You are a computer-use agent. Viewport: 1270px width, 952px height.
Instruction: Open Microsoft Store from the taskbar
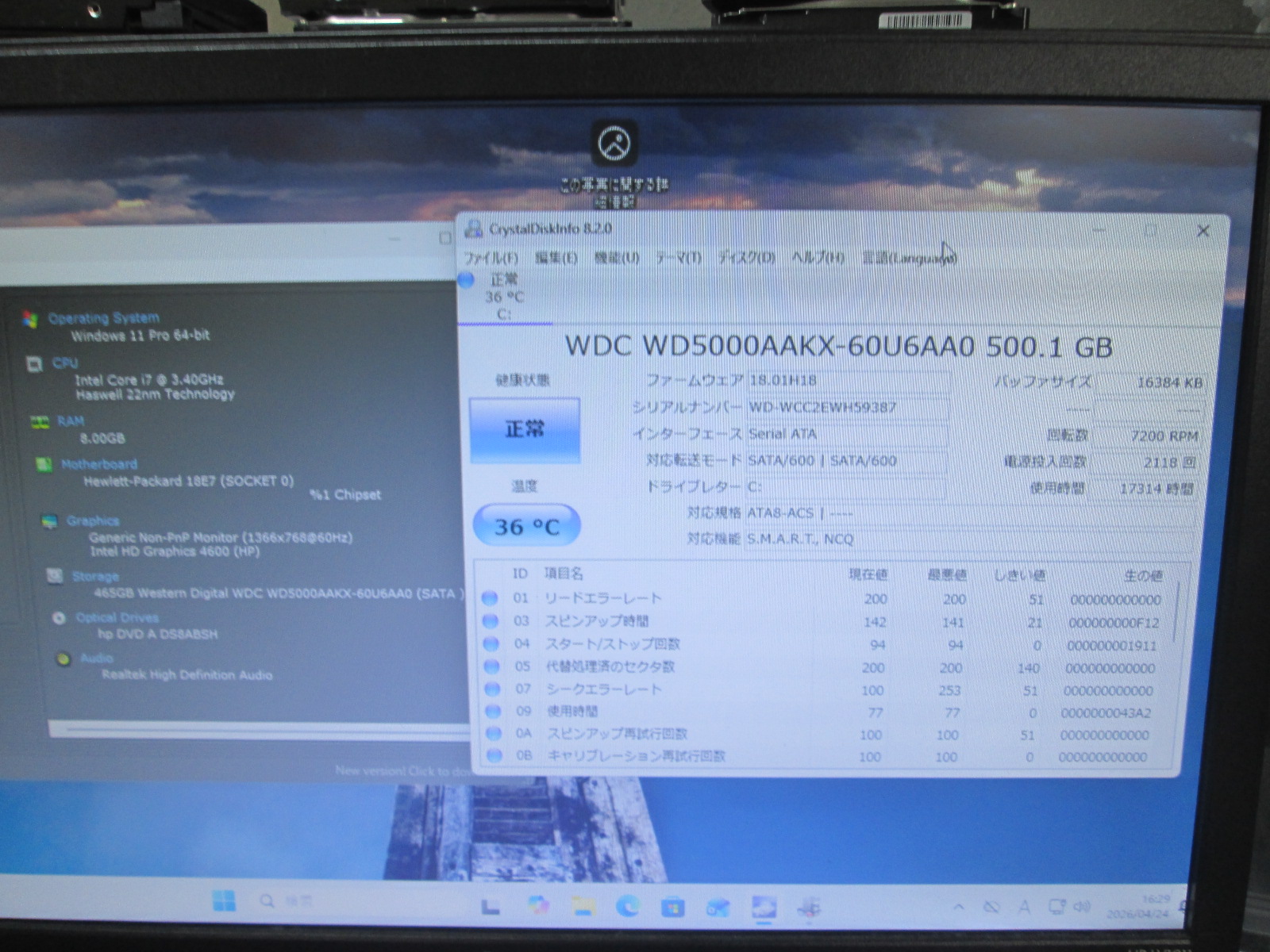672,906
